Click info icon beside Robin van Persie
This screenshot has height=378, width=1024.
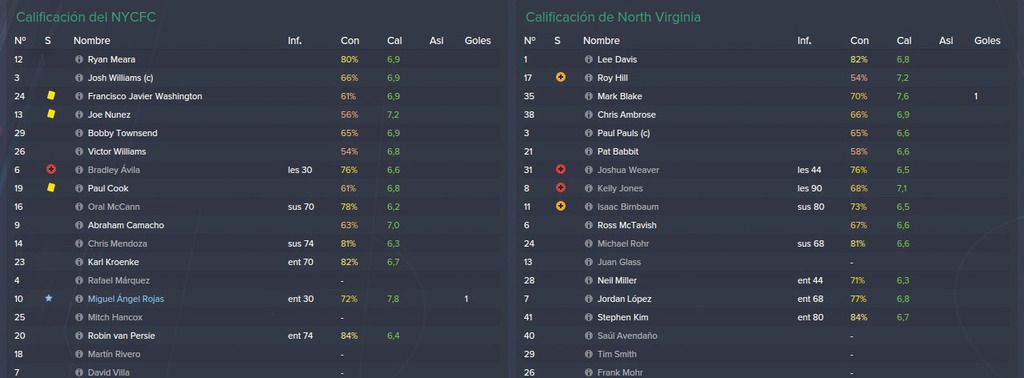pos(79,336)
